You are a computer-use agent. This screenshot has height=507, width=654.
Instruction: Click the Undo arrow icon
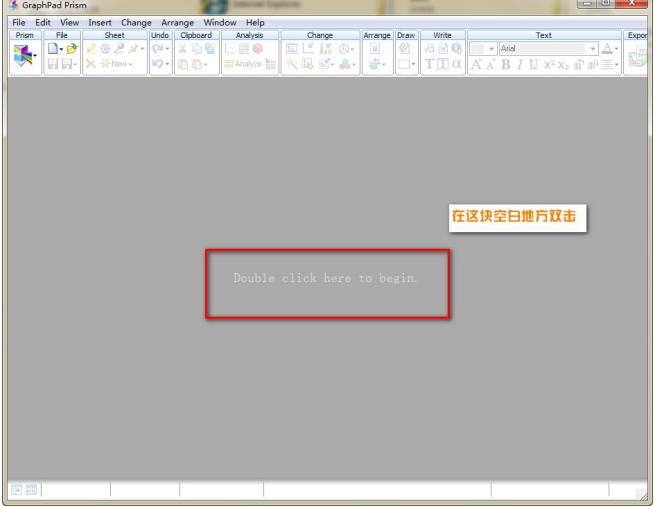(158, 64)
